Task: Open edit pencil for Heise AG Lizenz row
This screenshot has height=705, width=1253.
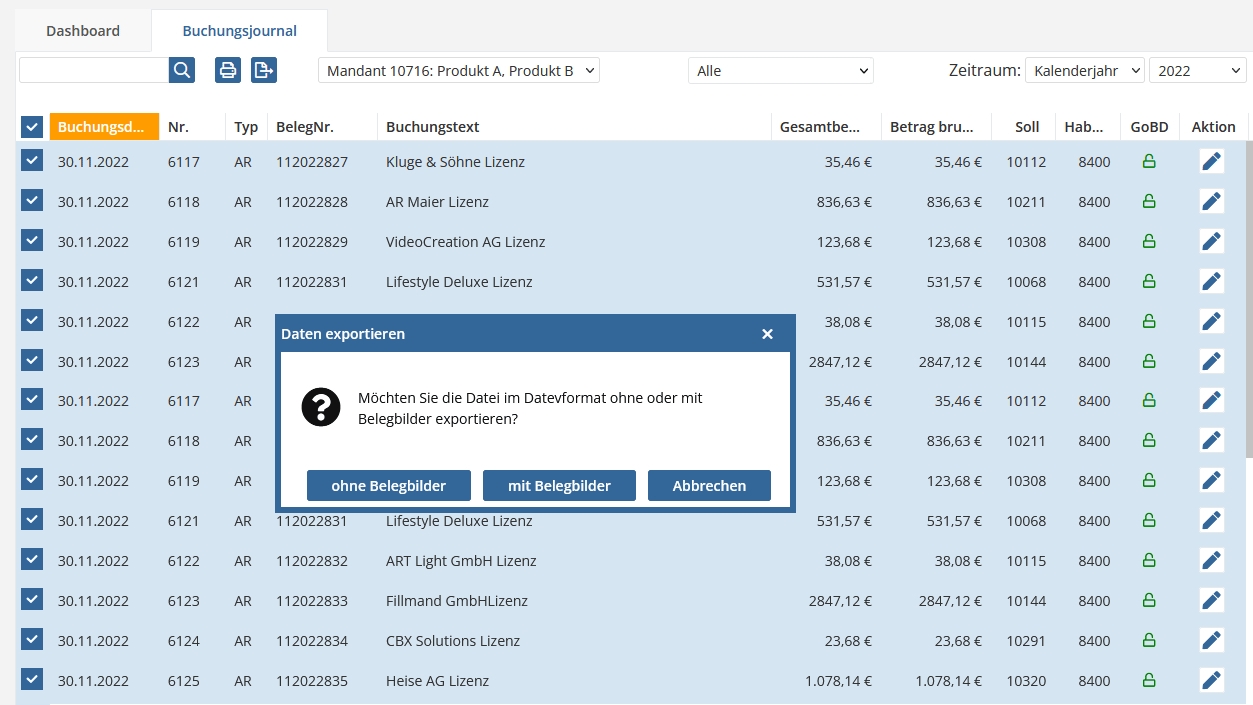Action: click(x=1211, y=681)
